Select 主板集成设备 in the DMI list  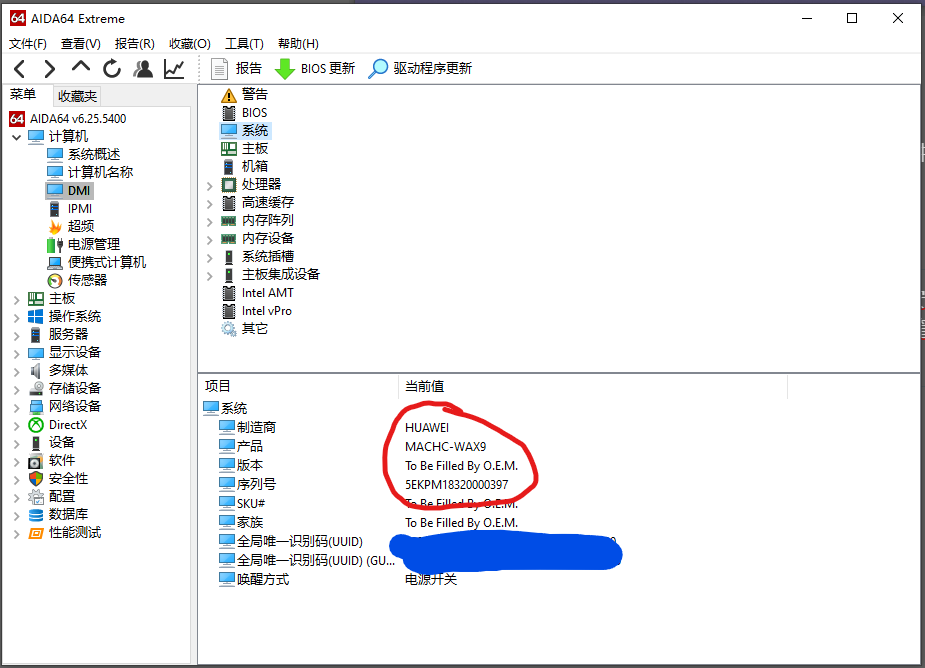click(270, 274)
